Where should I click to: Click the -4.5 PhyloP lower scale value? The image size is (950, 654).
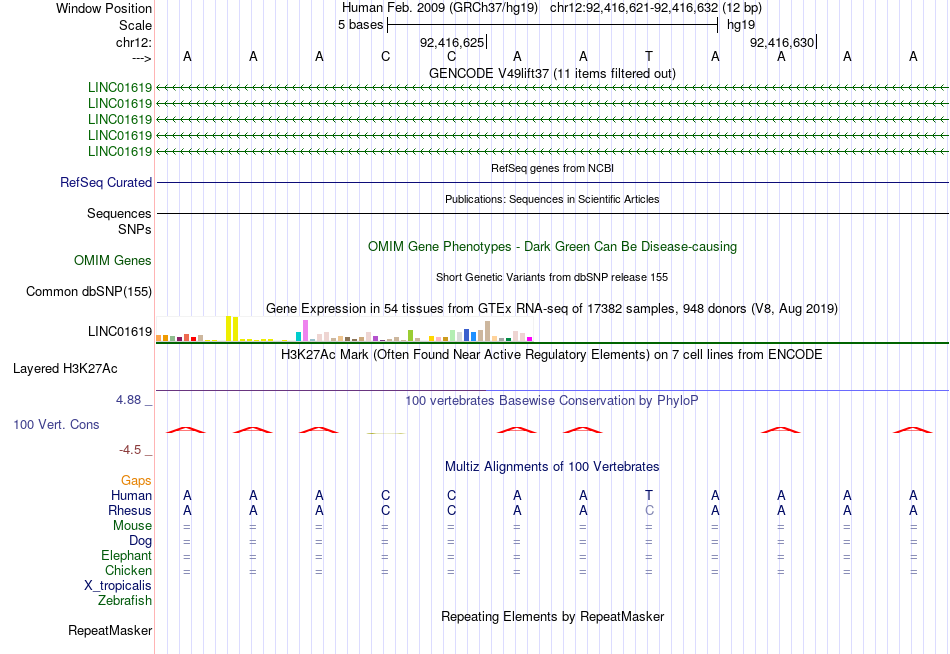(130, 450)
